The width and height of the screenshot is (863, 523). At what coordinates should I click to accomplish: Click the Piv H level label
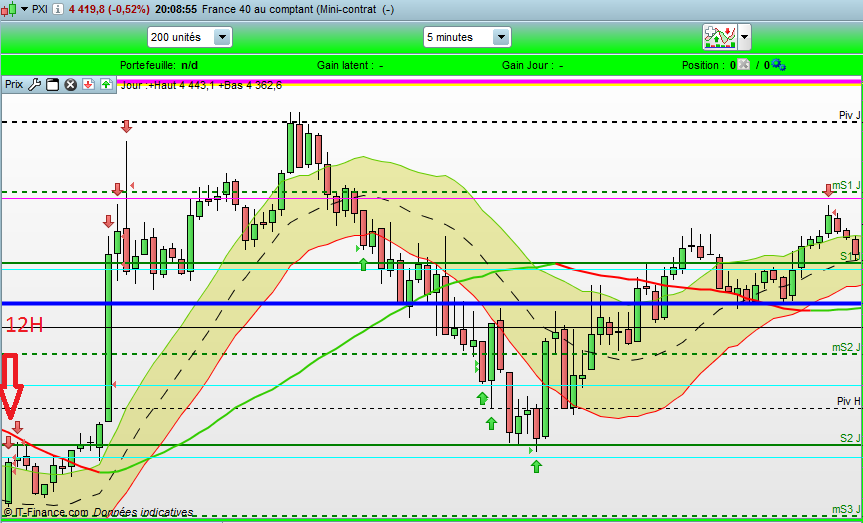849,401
